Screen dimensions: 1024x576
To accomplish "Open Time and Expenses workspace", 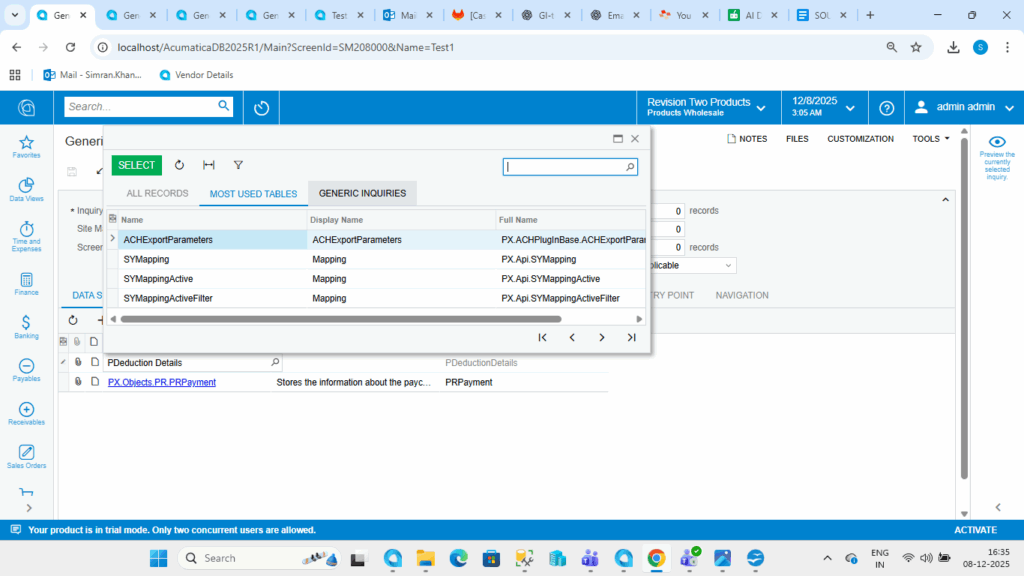I will tap(26, 235).
